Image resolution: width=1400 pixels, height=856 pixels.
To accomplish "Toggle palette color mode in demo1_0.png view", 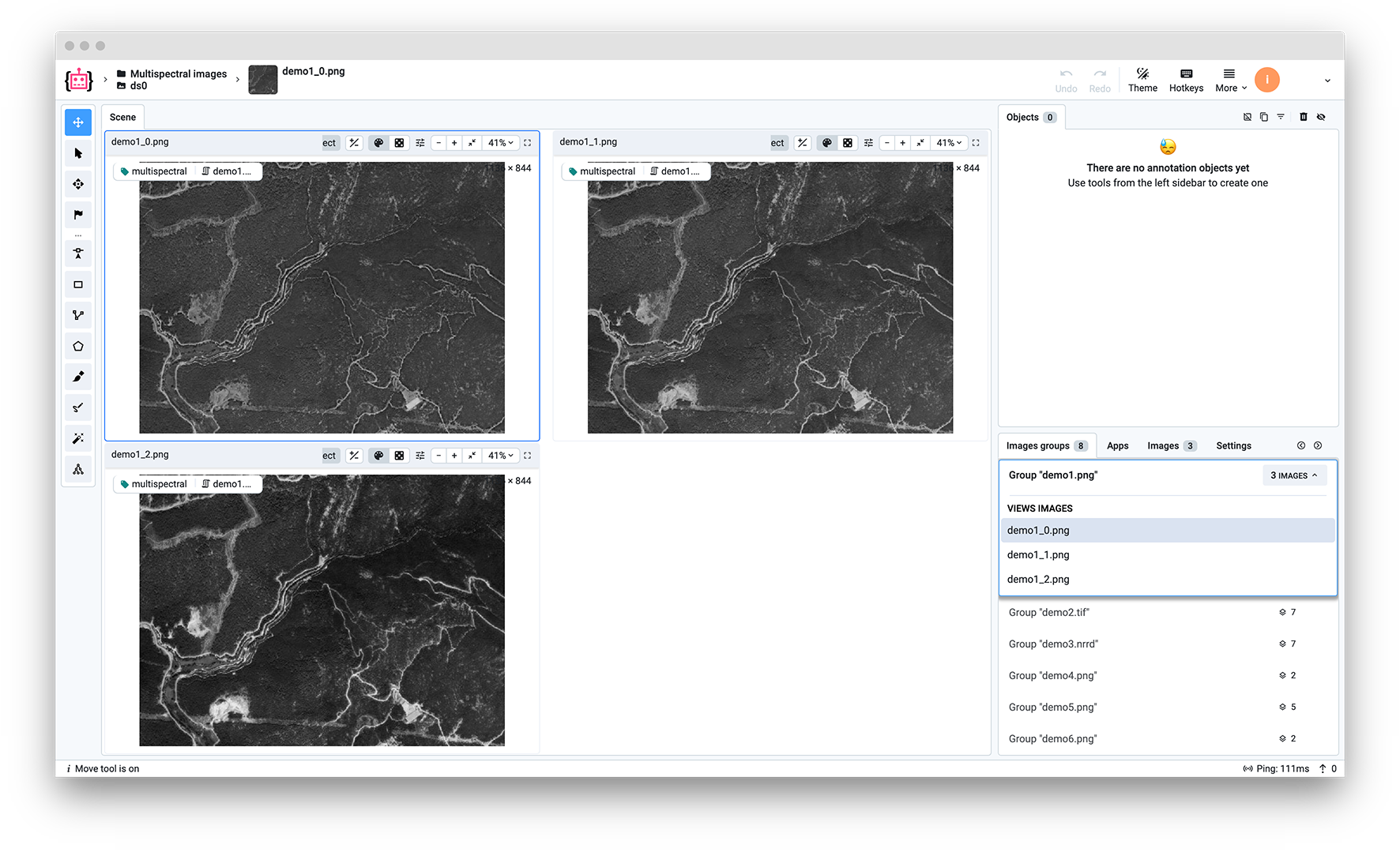I will (x=378, y=143).
